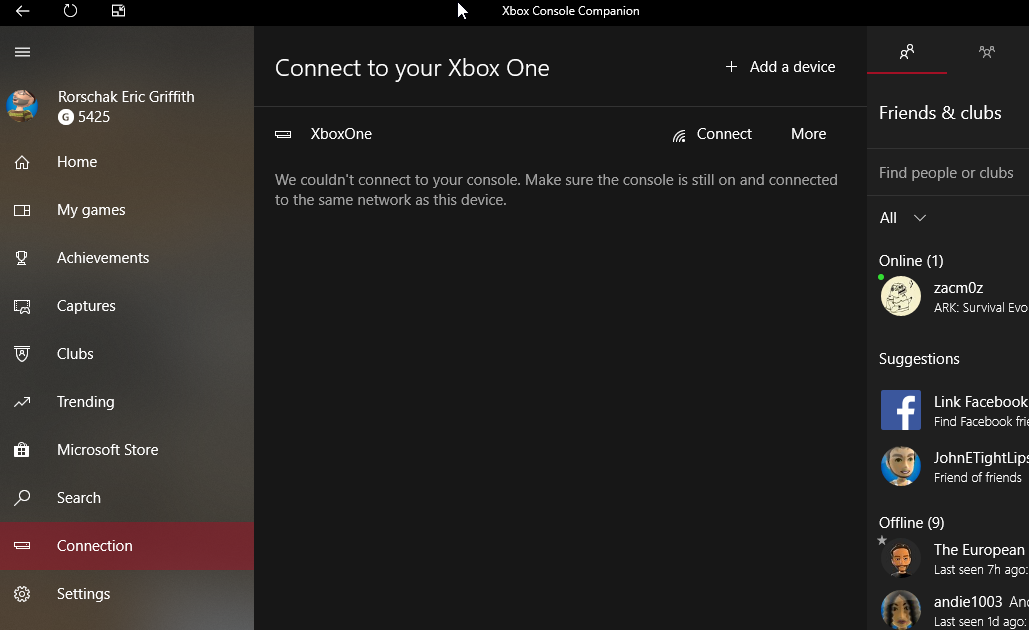Click the console icon next to XboxOne
1029x630 pixels.
[x=283, y=135]
